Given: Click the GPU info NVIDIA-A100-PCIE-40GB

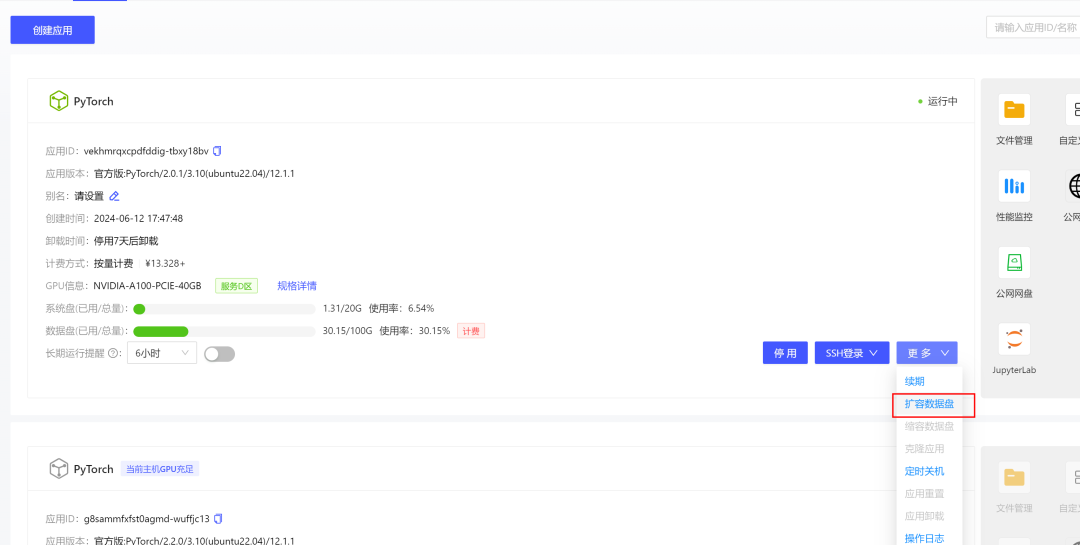Looking at the screenshot, I should (147, 286).
